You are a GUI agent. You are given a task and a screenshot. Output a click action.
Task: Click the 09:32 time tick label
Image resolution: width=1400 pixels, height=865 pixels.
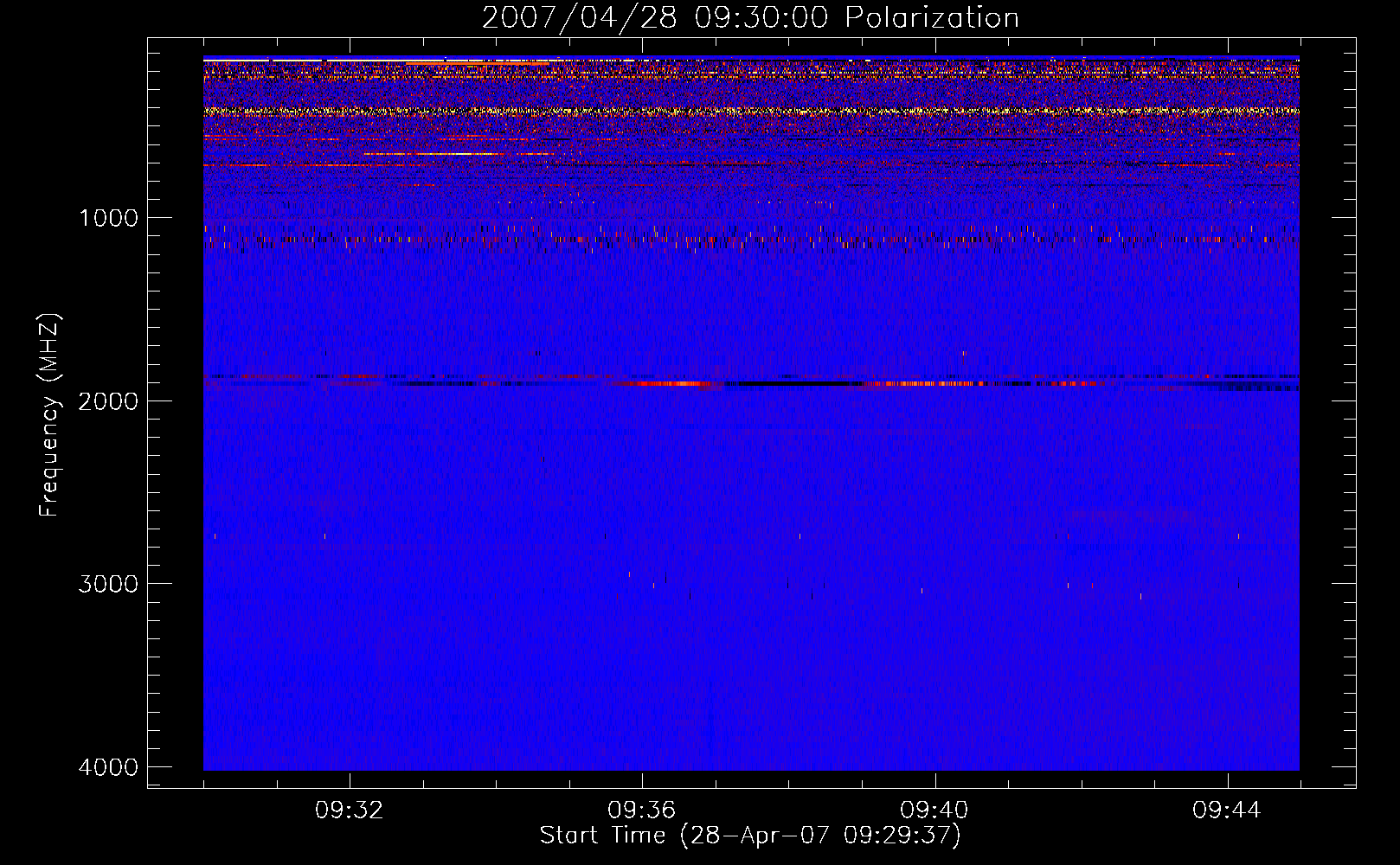350,811
